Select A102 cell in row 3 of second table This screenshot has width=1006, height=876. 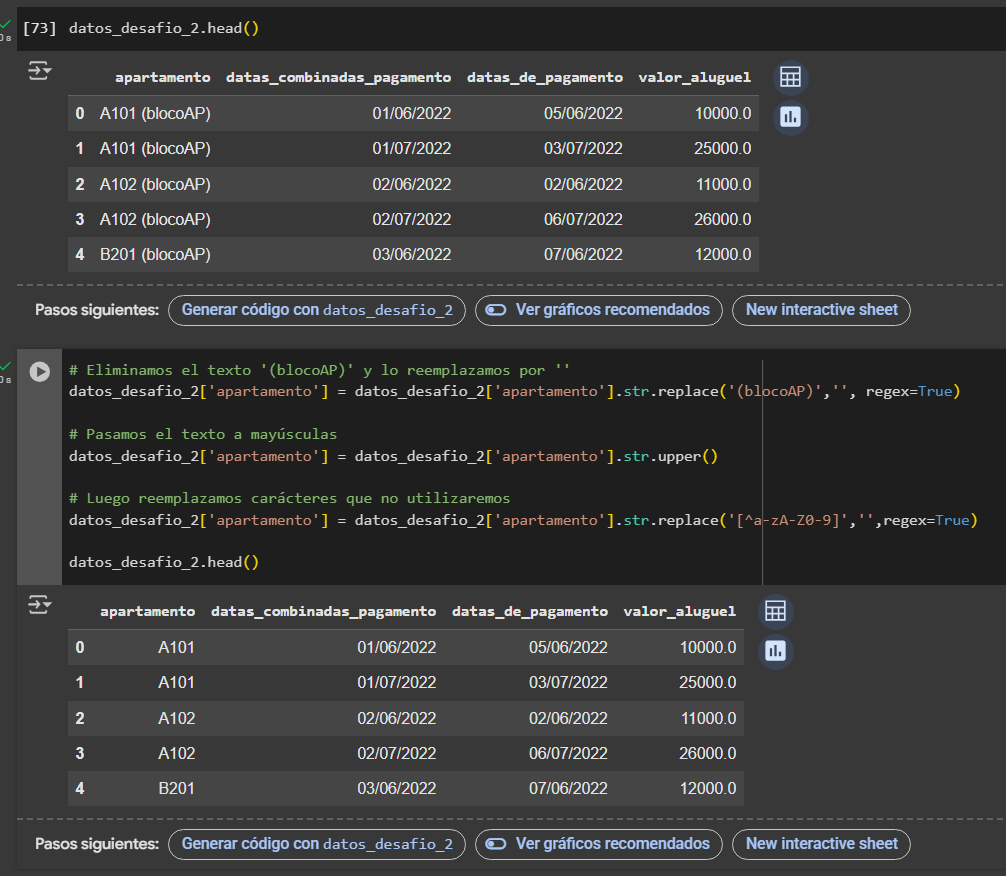coord(176,753)
